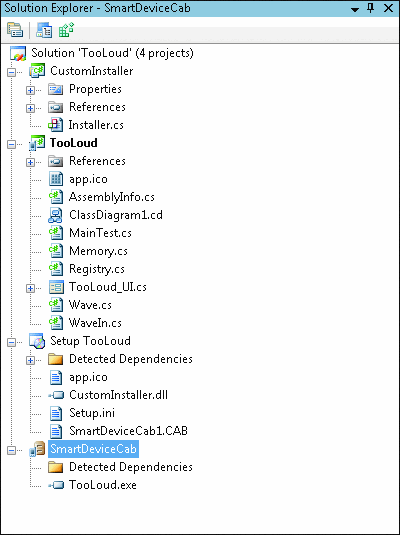Click the Setup.ini file icon

56,414
